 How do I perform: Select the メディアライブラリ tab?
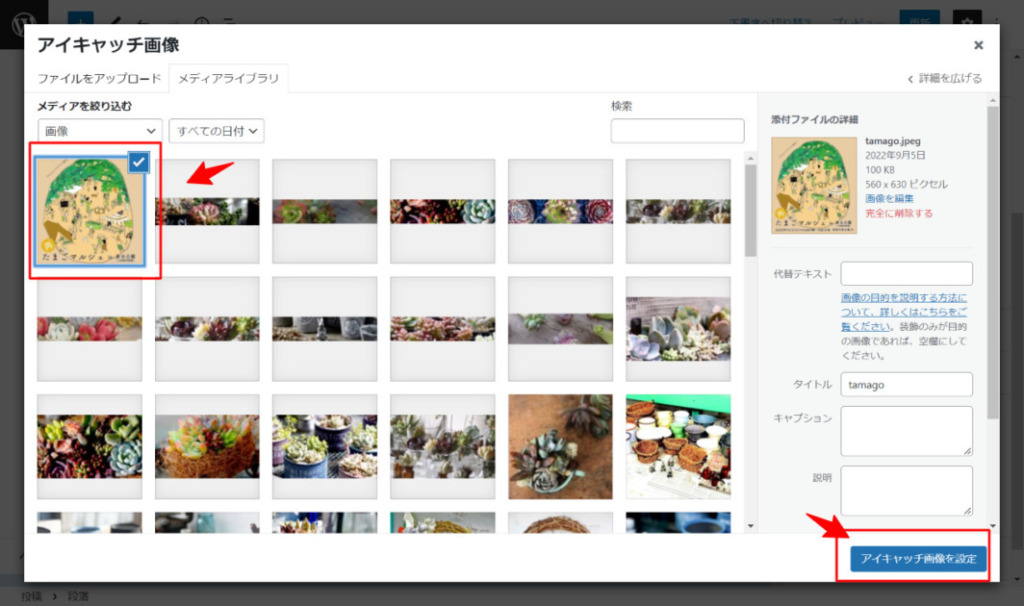[x=229, y=78]
